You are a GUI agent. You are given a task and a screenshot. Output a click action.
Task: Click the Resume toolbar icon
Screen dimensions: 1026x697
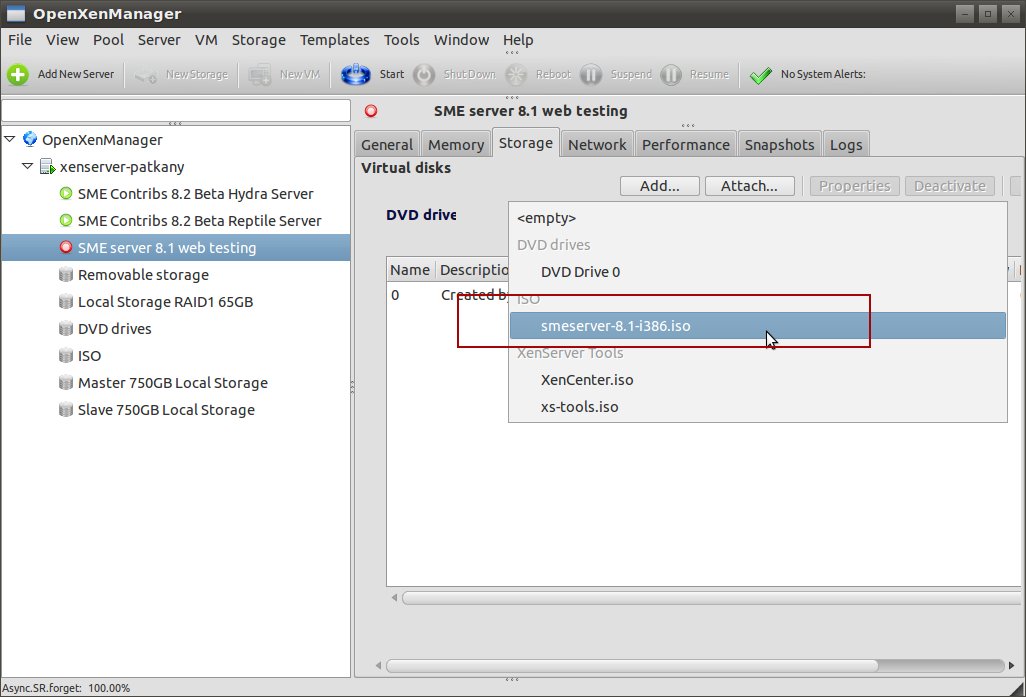tap(671, 75)
